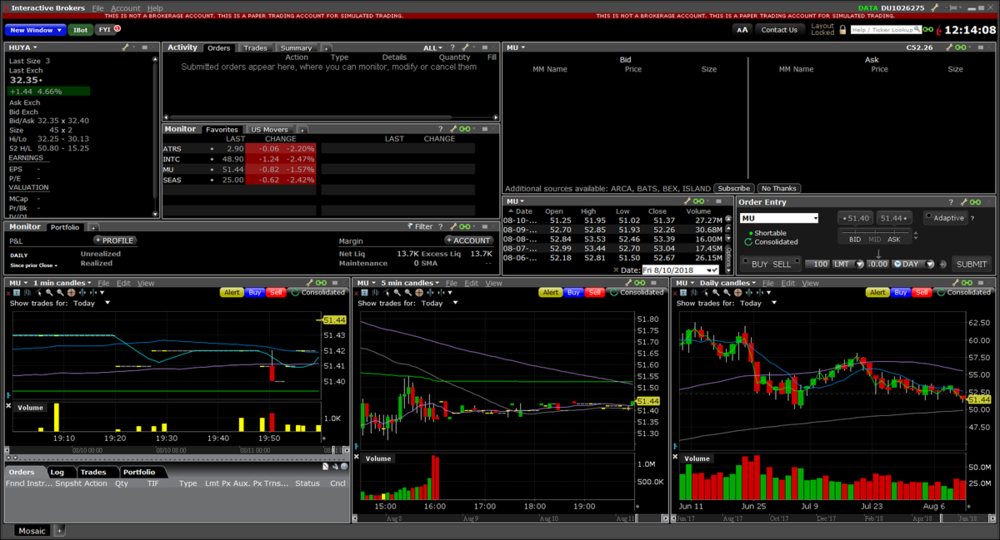Click the FYI notification button
1000x540 pixels.
[x=105, y=30]
